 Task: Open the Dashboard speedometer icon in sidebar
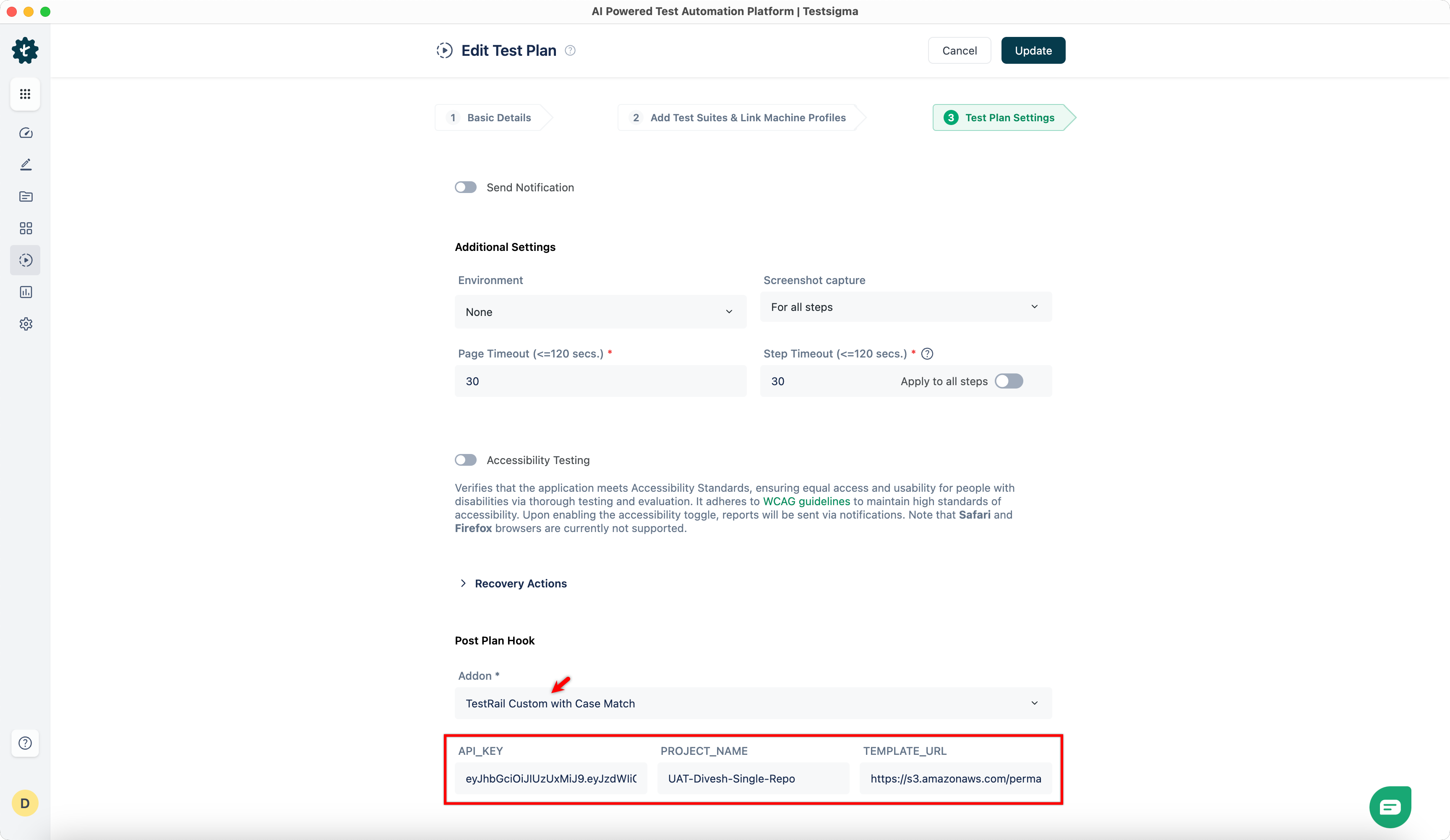[x=25, y=133]
